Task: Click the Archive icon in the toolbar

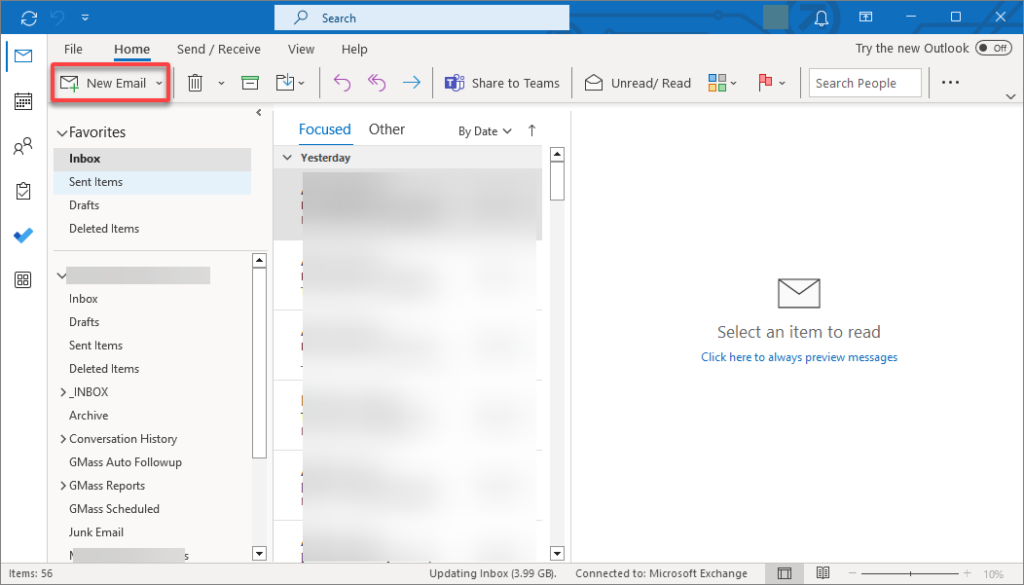Action: (x=250, y=83)
